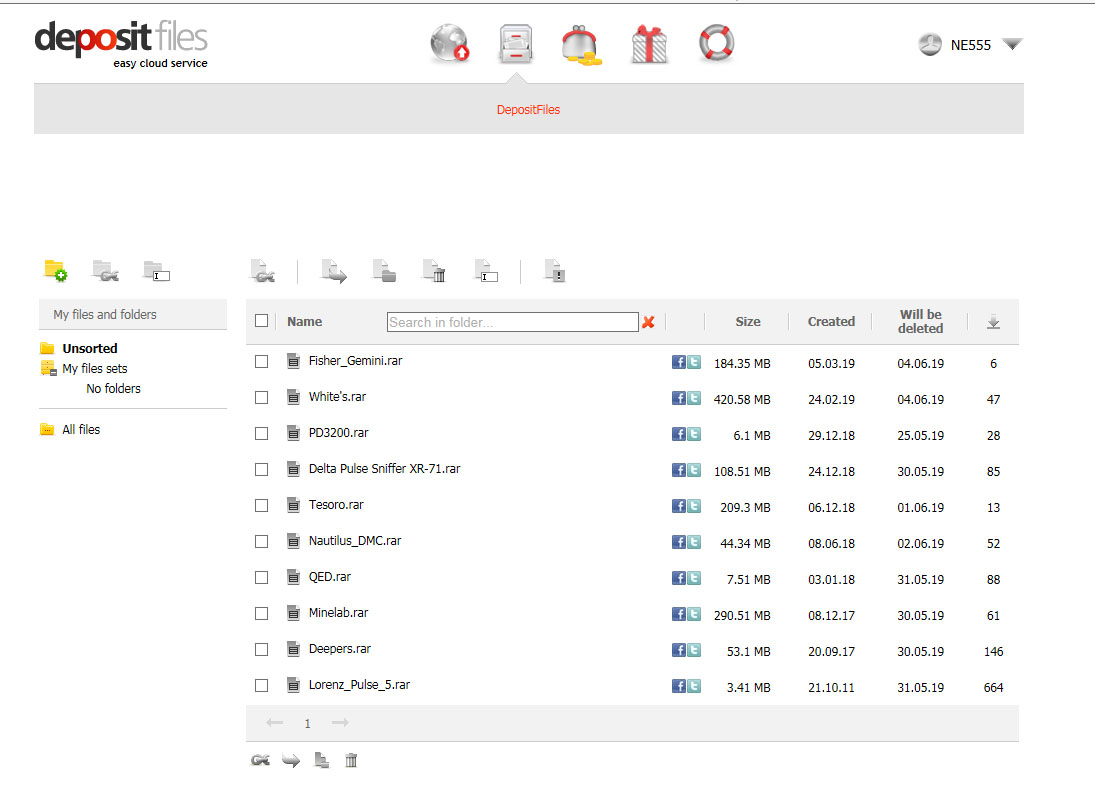Sort the list by Size column
Viewport: 1095px width, 796px height.
pyautogui.click(x=747, y=322)
